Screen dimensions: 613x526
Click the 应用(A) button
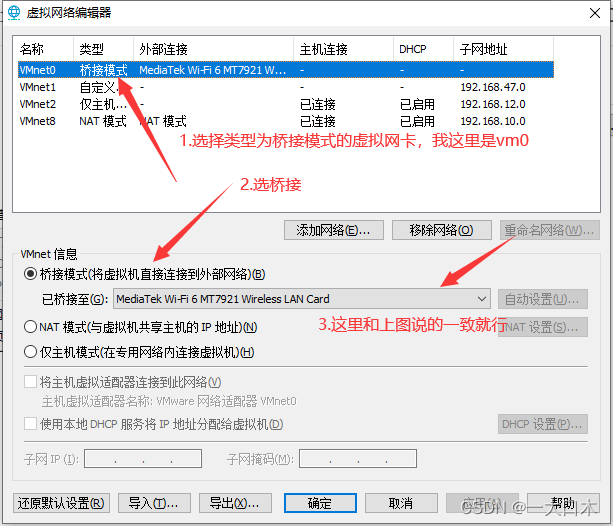point(482,503)
